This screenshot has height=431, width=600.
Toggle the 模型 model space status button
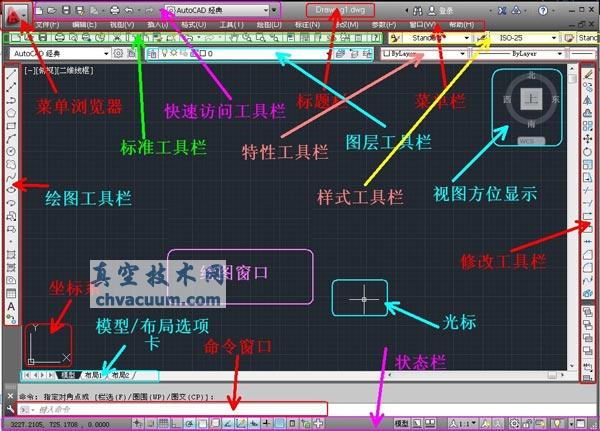[401, 424]
